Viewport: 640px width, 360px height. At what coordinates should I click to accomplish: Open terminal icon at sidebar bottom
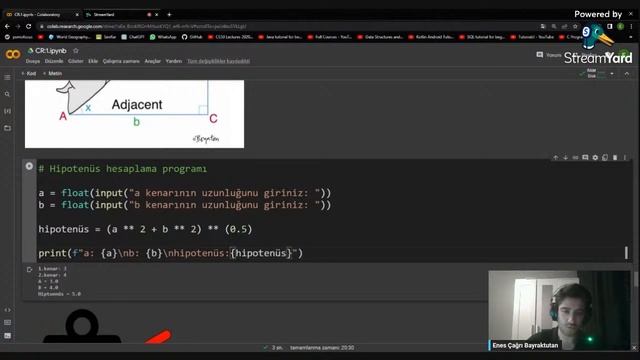pyautogui.click(x=7, y=336)
